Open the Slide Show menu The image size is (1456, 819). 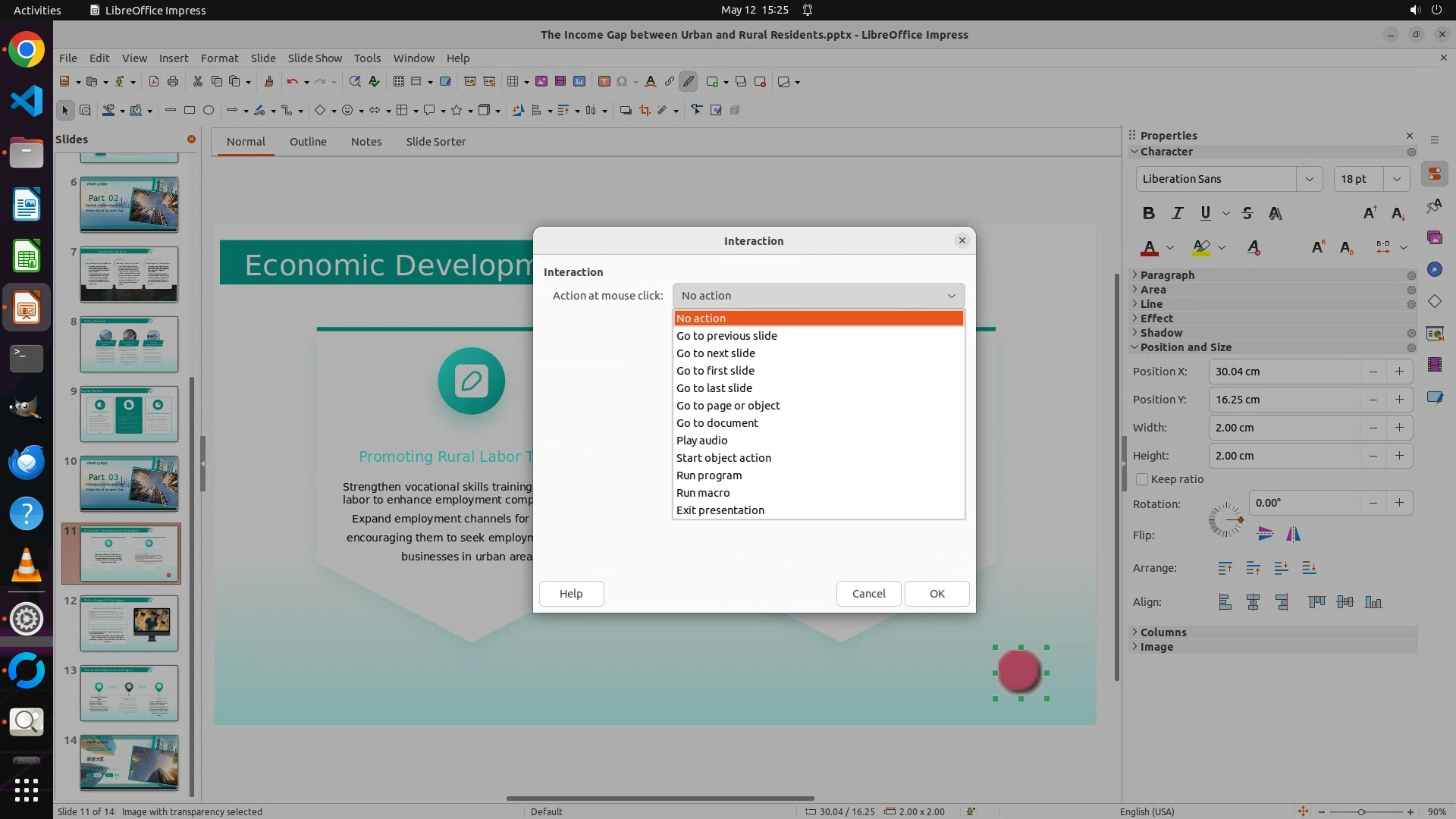[314, 58]
